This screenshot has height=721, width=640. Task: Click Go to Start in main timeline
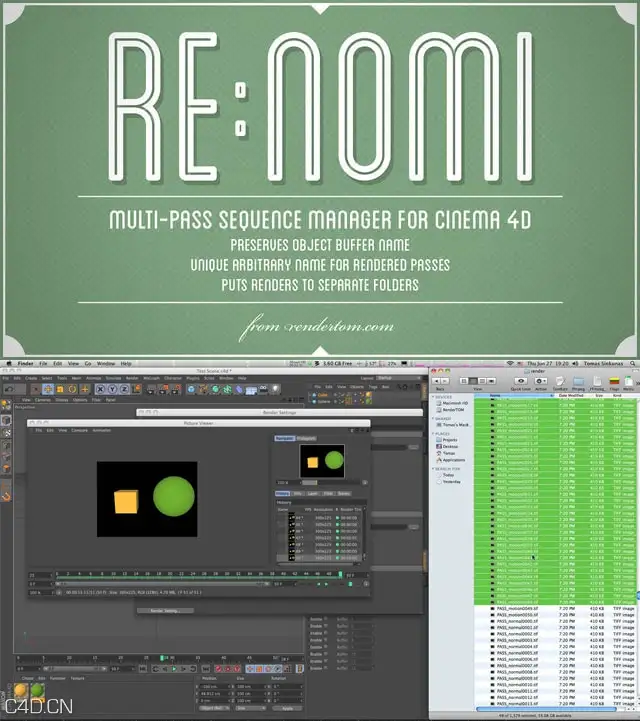tap(143, 669)
